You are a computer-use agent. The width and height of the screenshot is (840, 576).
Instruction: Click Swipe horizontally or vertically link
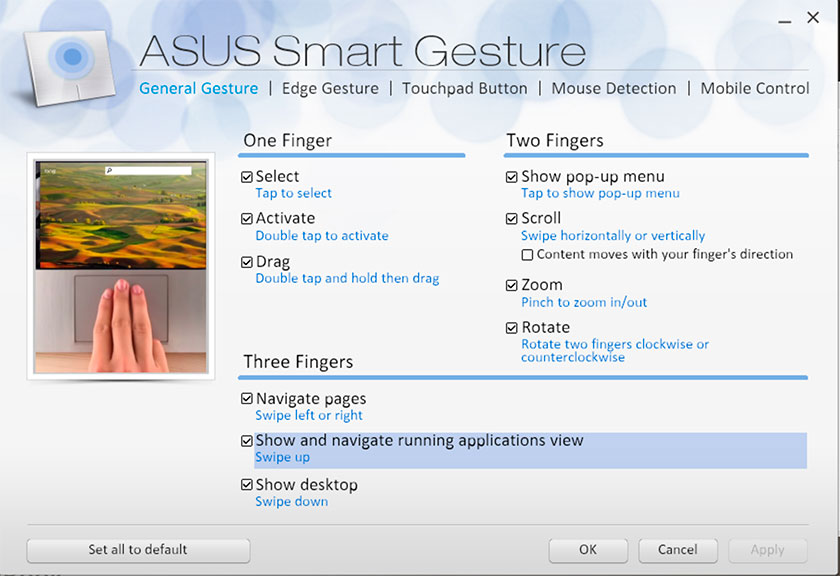point(613,236)
